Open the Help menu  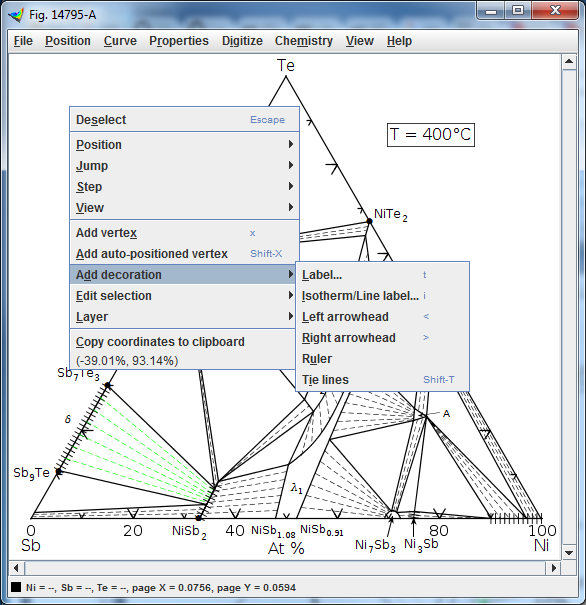pyautogui.click(x=399, y=41)
